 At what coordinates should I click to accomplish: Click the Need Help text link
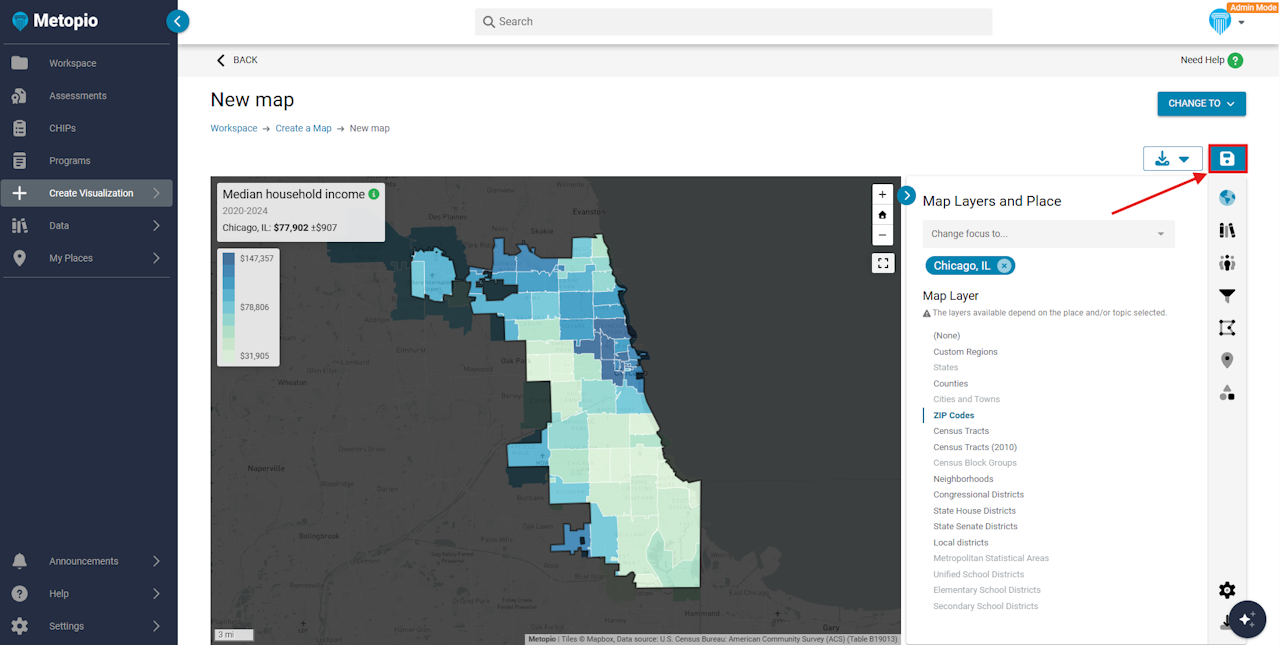coord(1202,60)
